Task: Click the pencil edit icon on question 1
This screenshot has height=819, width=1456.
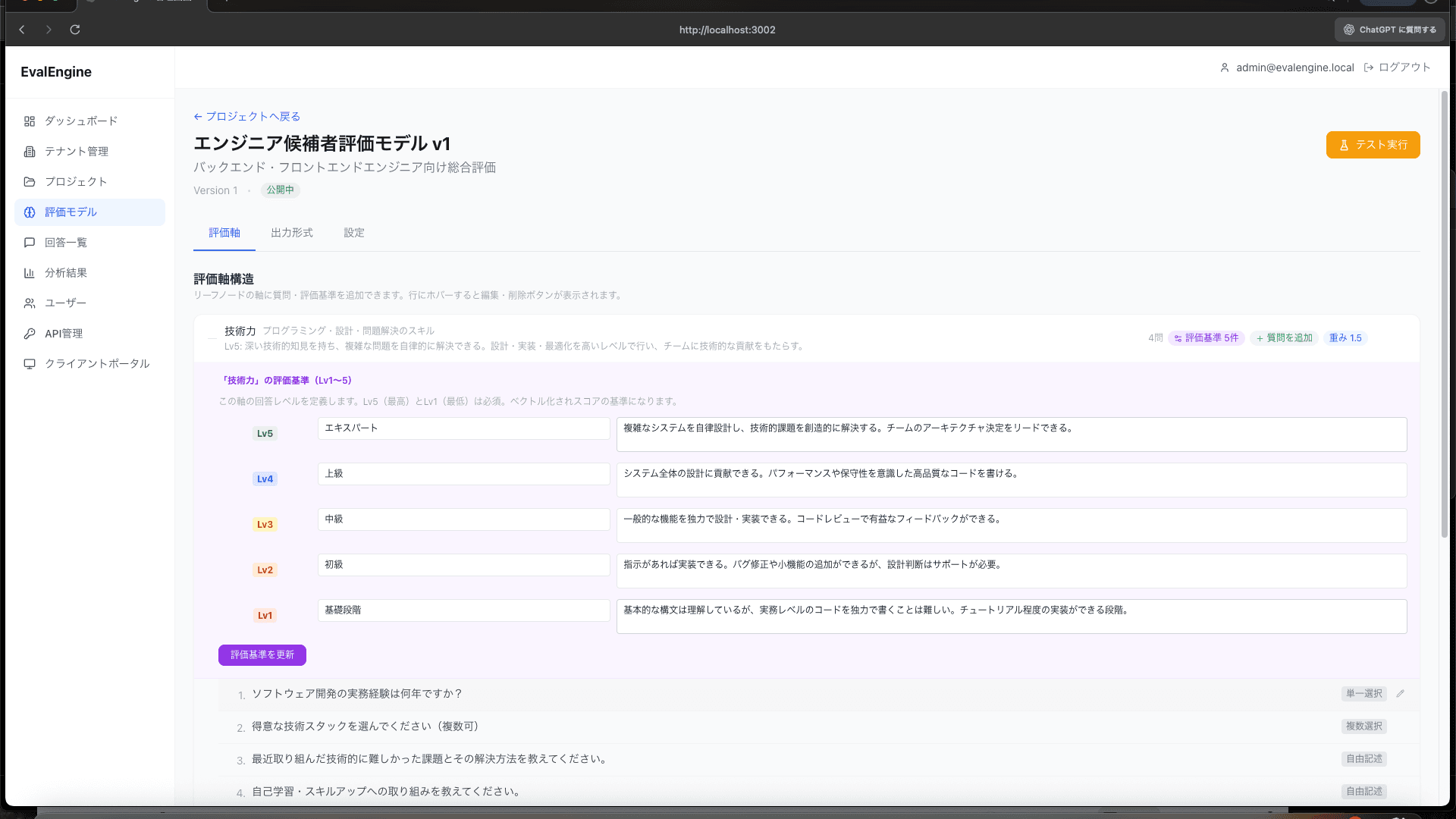Action: pyautogui.click(x=1401, y=694)
